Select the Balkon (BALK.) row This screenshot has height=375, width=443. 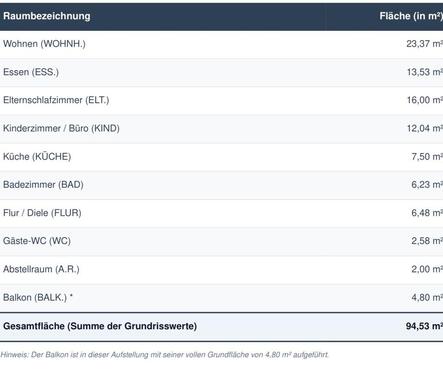221,298
